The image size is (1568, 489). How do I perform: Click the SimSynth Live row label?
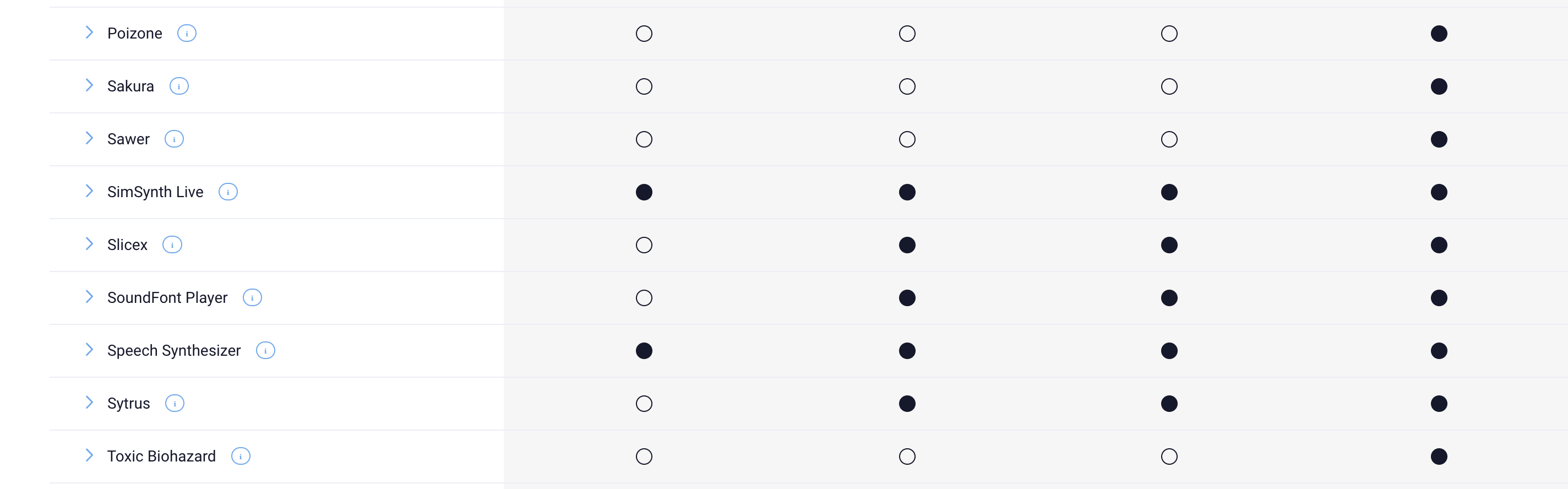click(155, 192)
